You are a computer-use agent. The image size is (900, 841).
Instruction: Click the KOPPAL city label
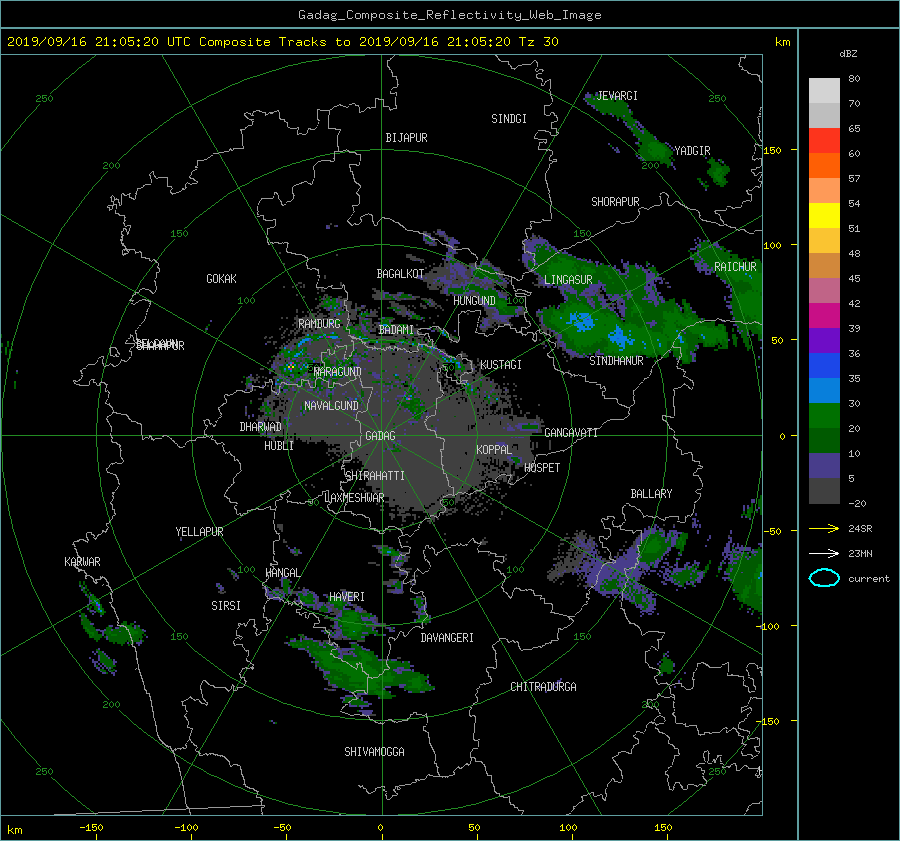click(494, 450)
